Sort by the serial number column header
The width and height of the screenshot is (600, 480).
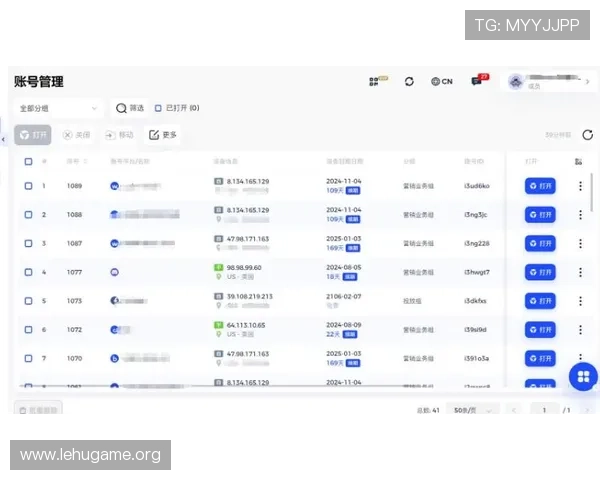click(x=77, y=162)
